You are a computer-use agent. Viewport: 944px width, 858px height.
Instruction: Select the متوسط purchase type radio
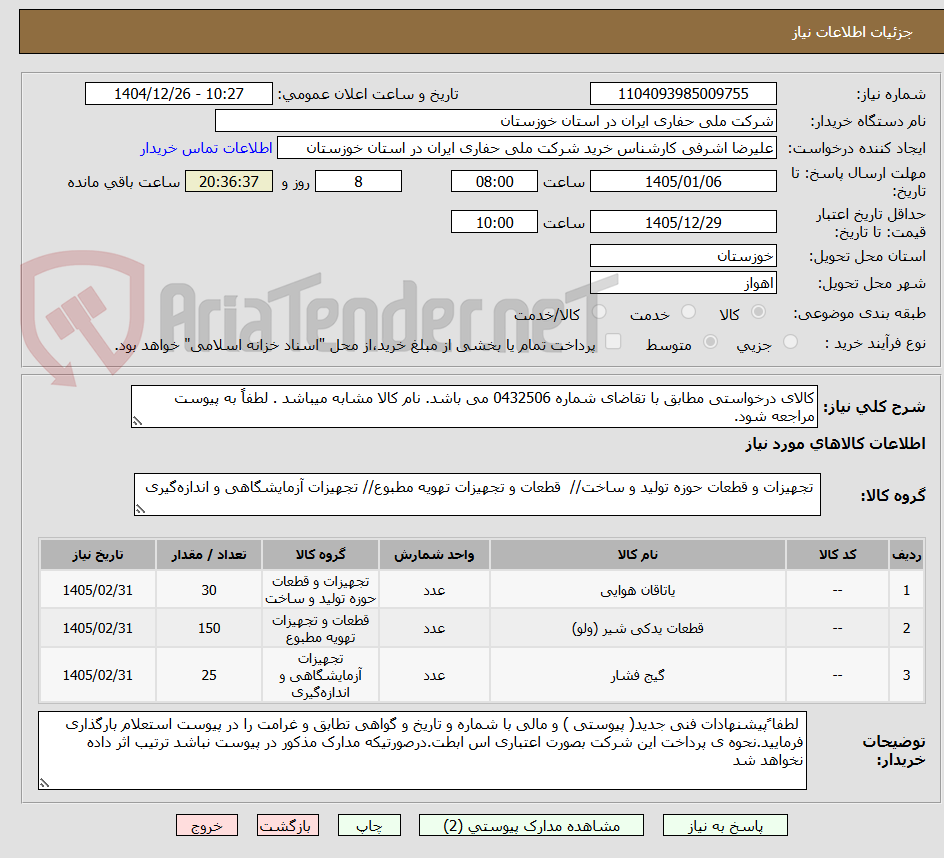pyautogui.click(x=710, y=342)
